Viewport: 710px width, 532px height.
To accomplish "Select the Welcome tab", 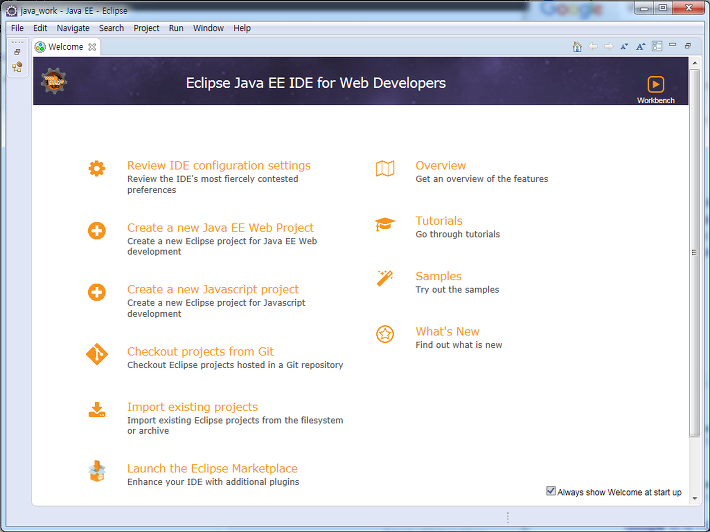I will pos(66,47).
